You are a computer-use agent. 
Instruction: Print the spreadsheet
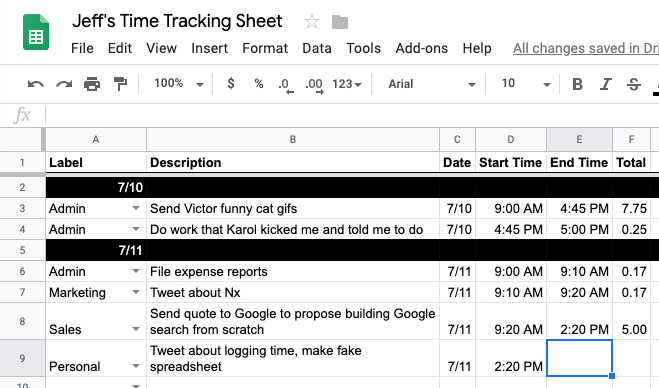click(x=92, y=84)
